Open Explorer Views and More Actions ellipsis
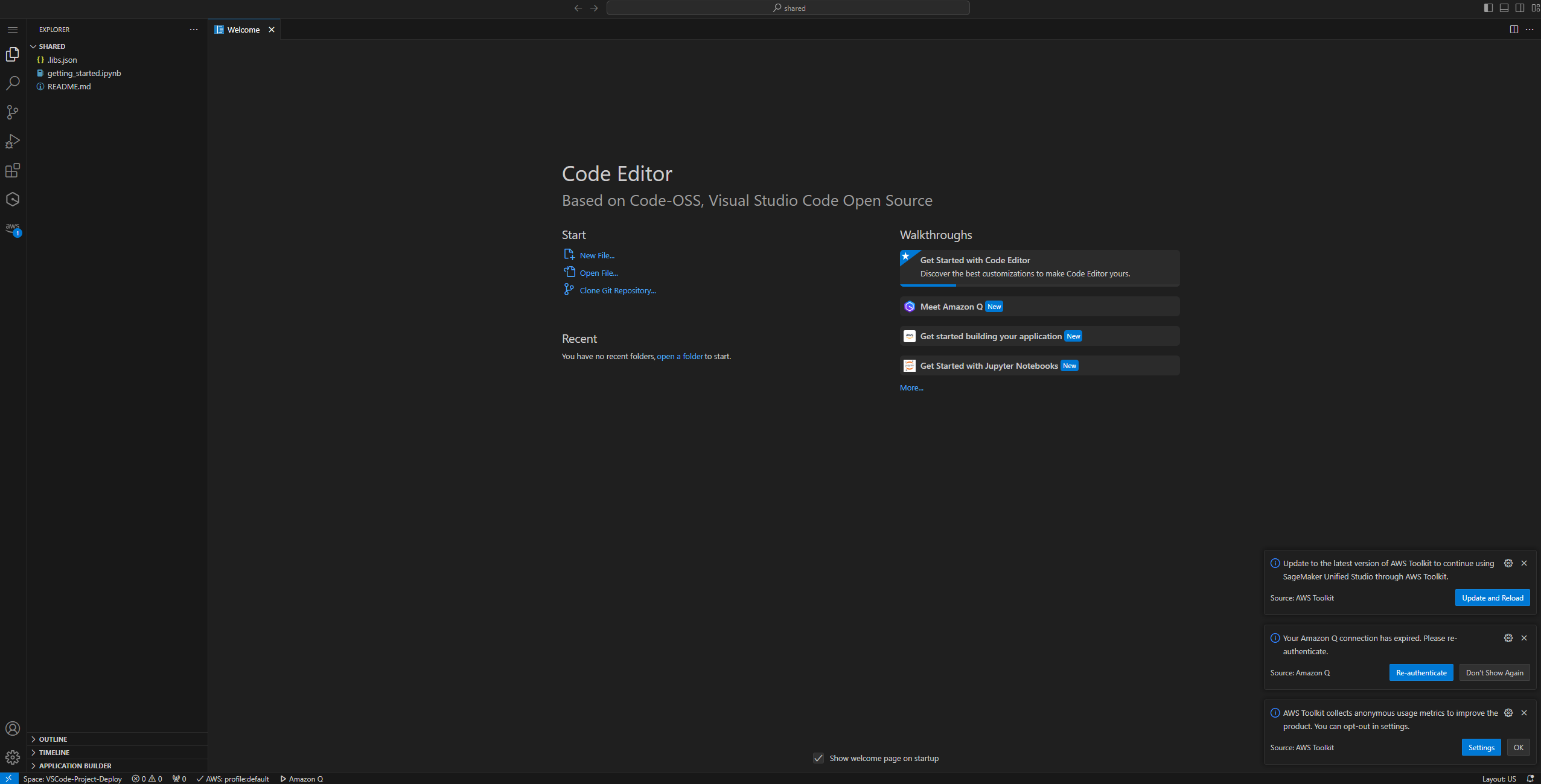Screen dimensions: 1541x784 point(194,30)
